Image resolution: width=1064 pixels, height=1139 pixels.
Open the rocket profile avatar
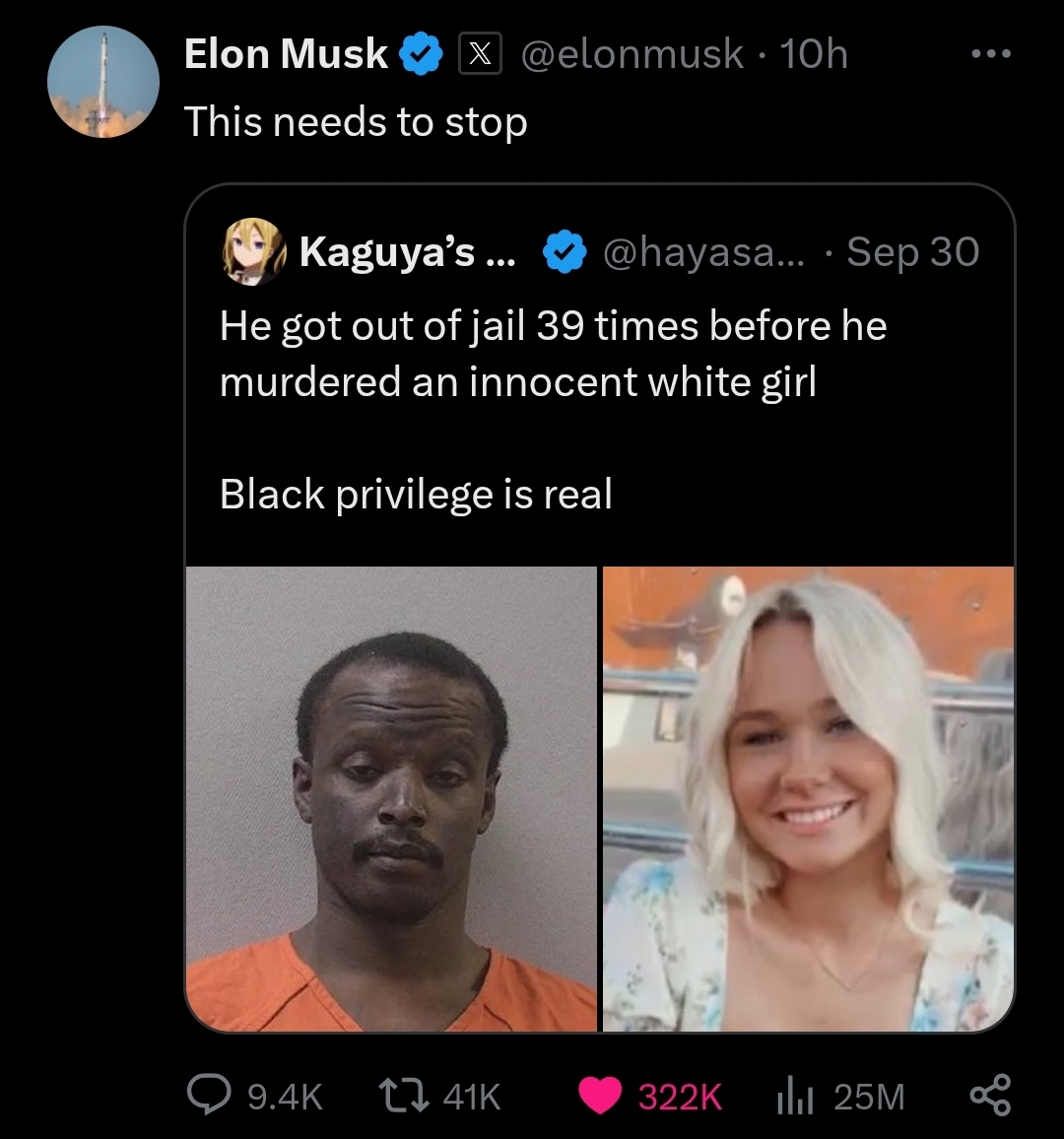coord(103,82)
